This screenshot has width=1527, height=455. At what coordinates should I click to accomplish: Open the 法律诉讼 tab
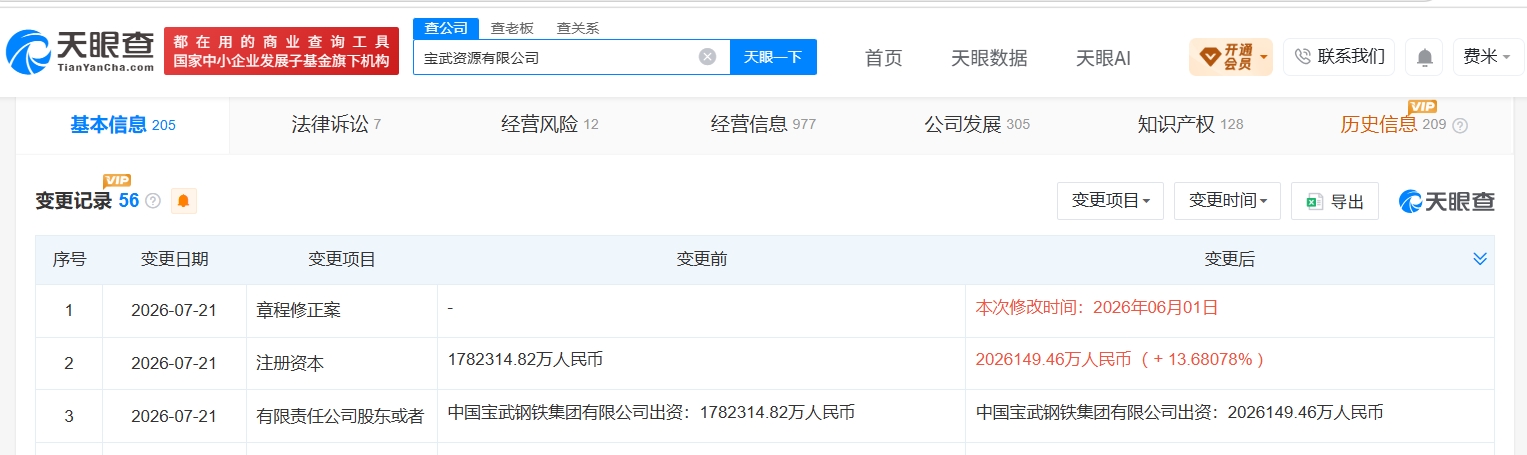click(336, 125)
